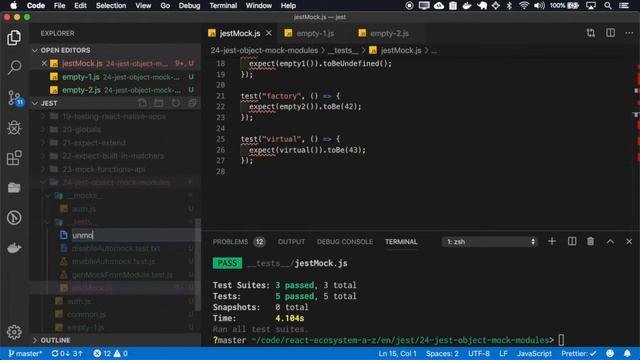The width and height of the screenshot is (640, 360).
Task: Open the Explorer view in activity bar
Action: [x=14, y=38]
